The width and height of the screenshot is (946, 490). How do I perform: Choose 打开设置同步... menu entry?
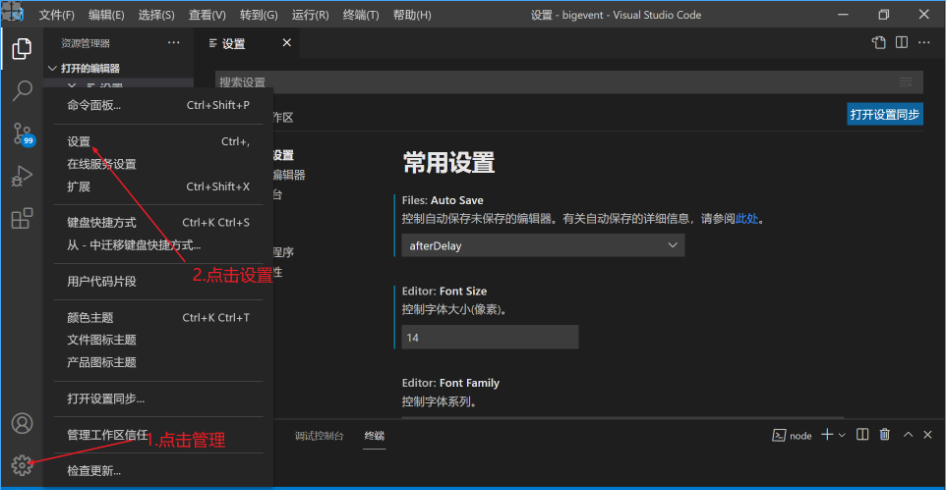158,399
